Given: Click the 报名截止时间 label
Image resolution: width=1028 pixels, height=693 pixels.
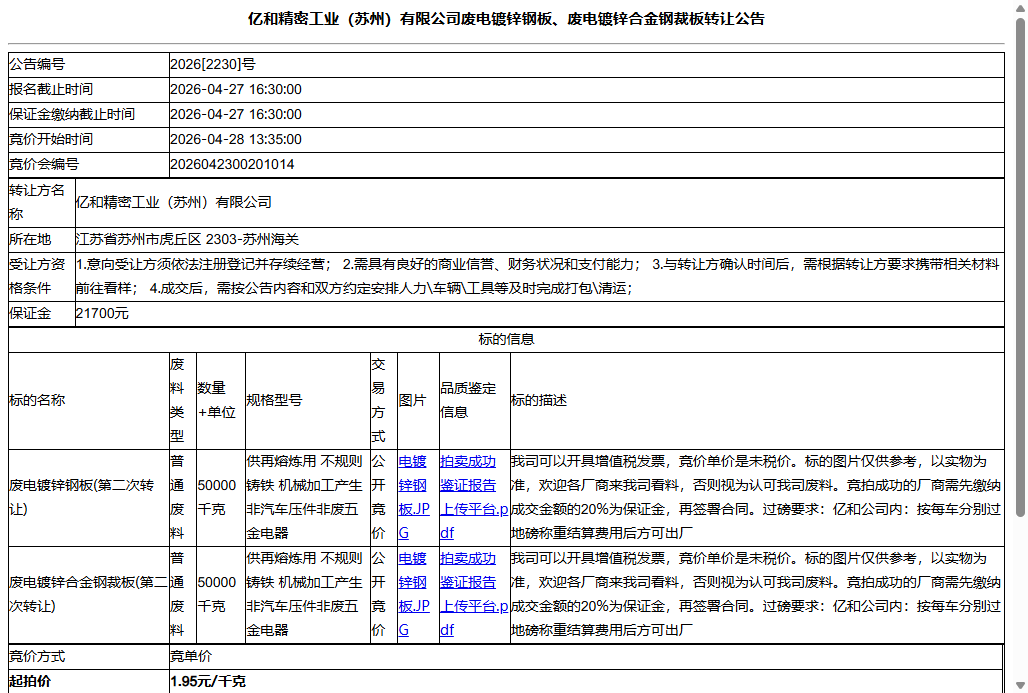Looking at the screenshot, I should point(51,89).
